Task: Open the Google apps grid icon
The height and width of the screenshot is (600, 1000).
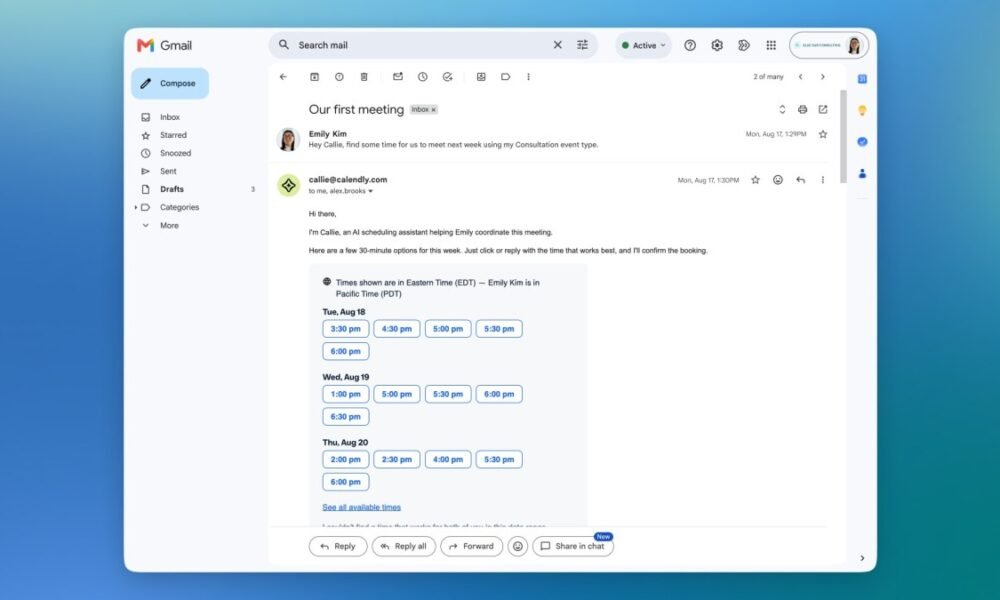Action: (771, 45)
